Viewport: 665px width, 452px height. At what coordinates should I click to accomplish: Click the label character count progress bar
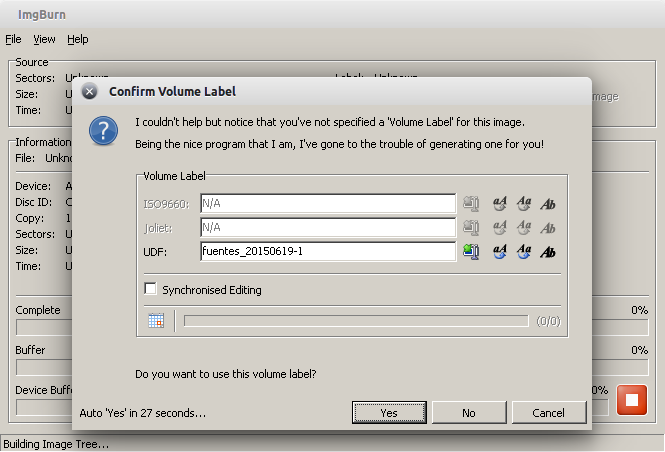point(356,321)
